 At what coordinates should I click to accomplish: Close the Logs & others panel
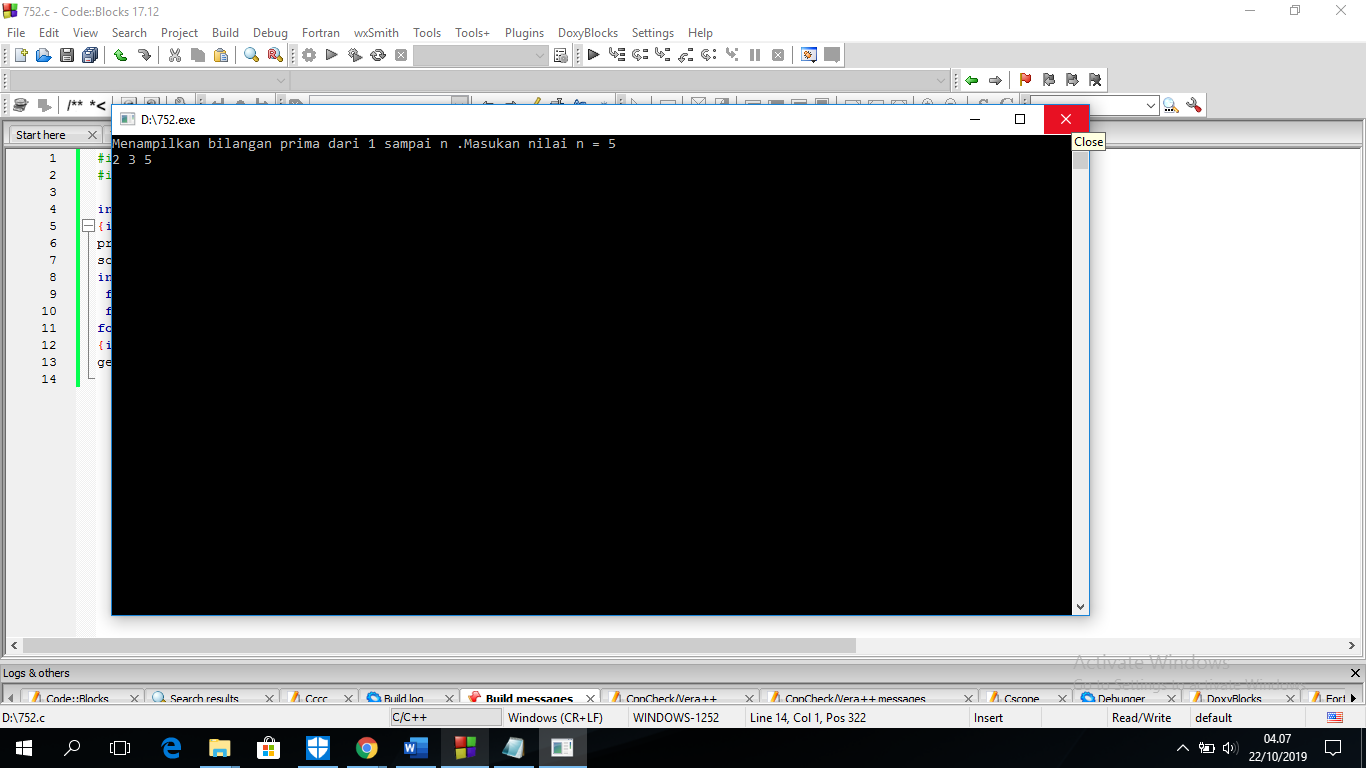(1355, 673)
